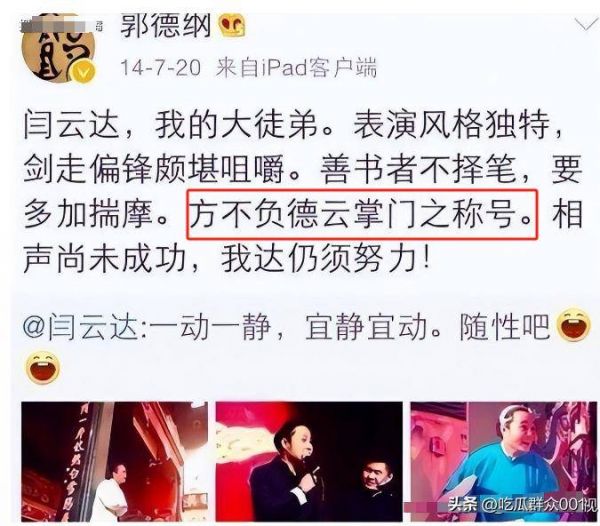Click the 头条 watermark logo

[x=463, y=505]
